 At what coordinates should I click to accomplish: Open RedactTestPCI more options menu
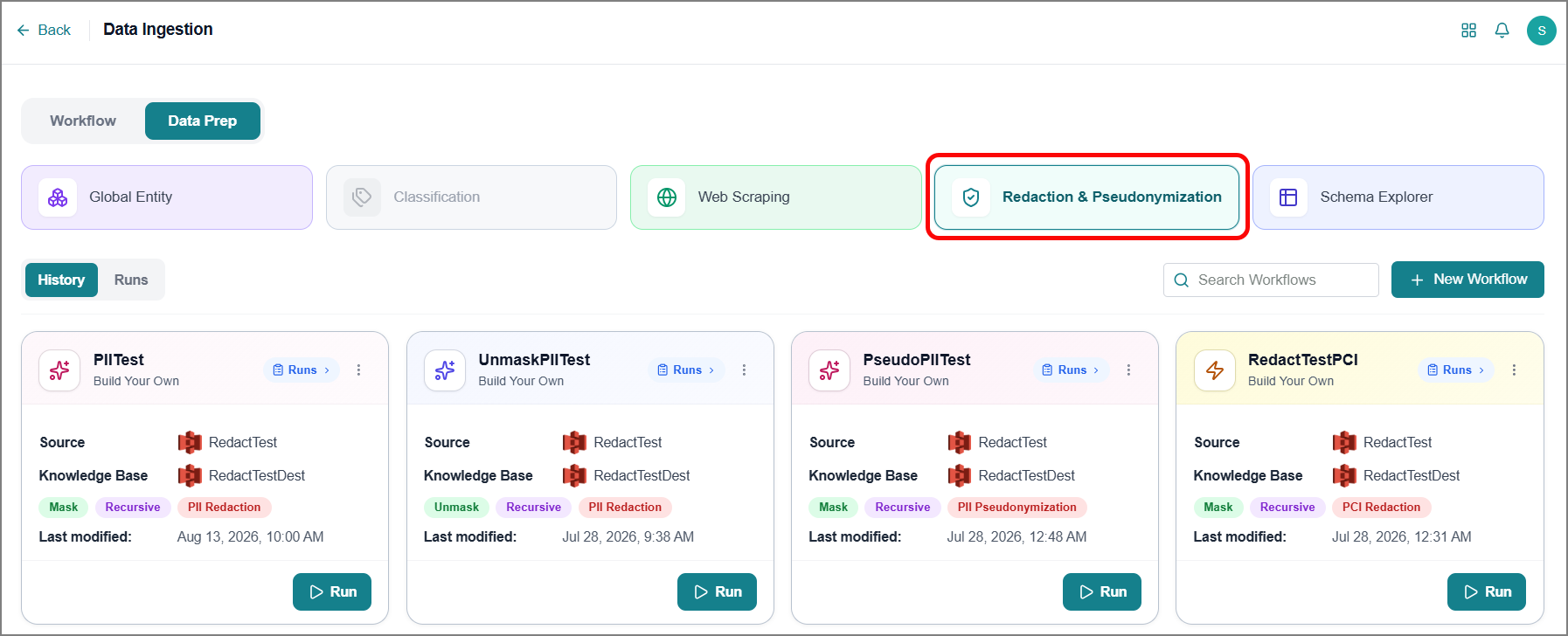1515,370
